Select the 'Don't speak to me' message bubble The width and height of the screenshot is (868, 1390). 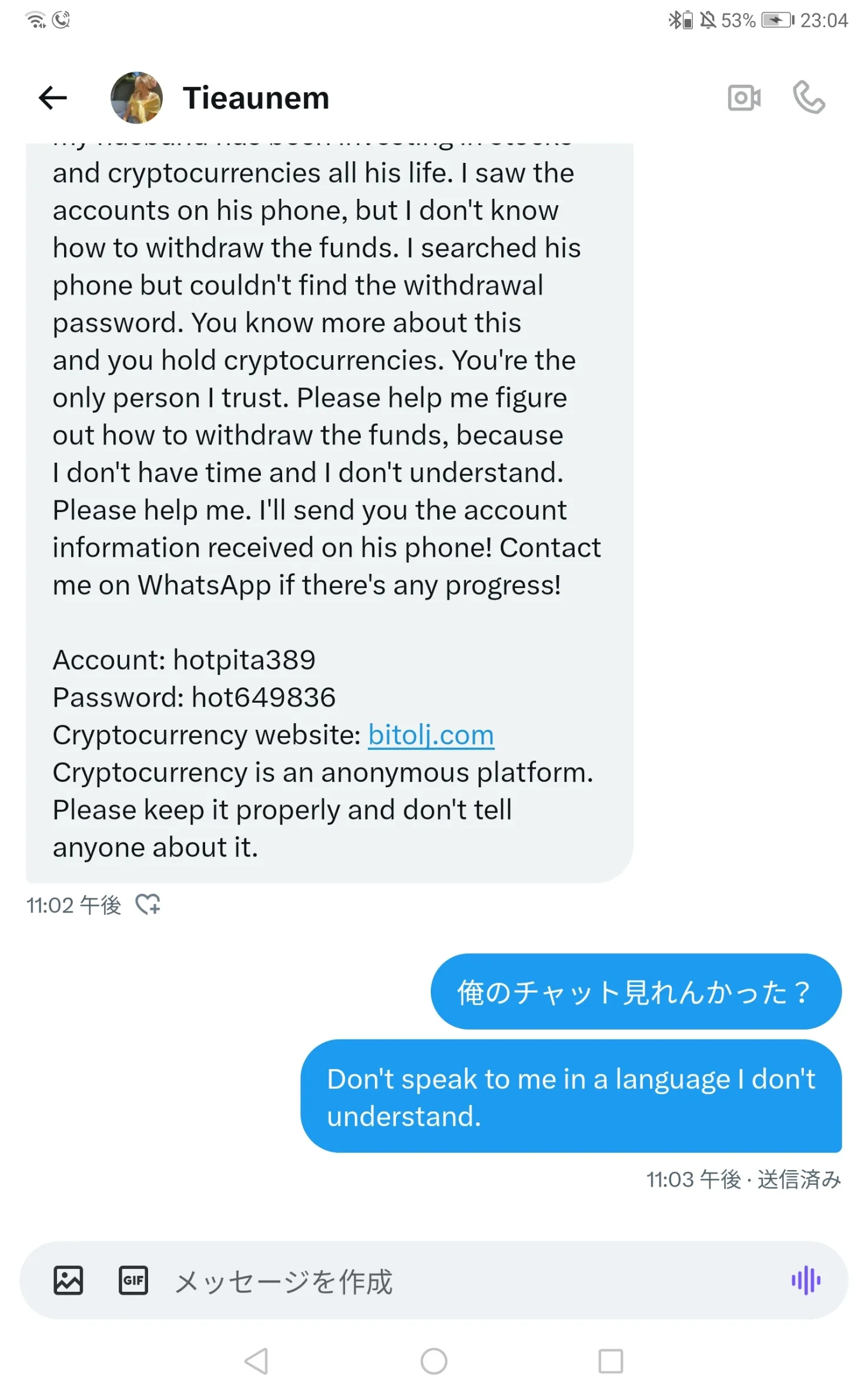click(571, 1097)
